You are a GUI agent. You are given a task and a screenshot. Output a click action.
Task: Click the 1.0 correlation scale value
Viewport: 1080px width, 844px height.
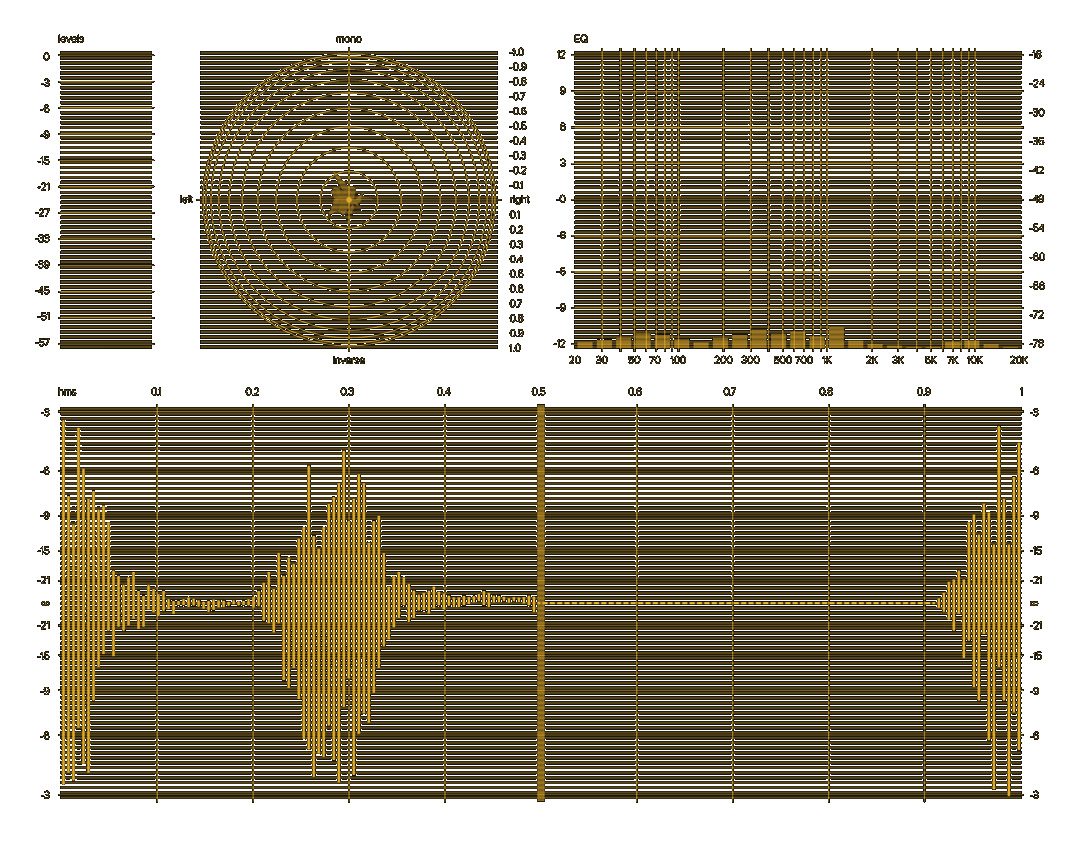coord(515,348)
